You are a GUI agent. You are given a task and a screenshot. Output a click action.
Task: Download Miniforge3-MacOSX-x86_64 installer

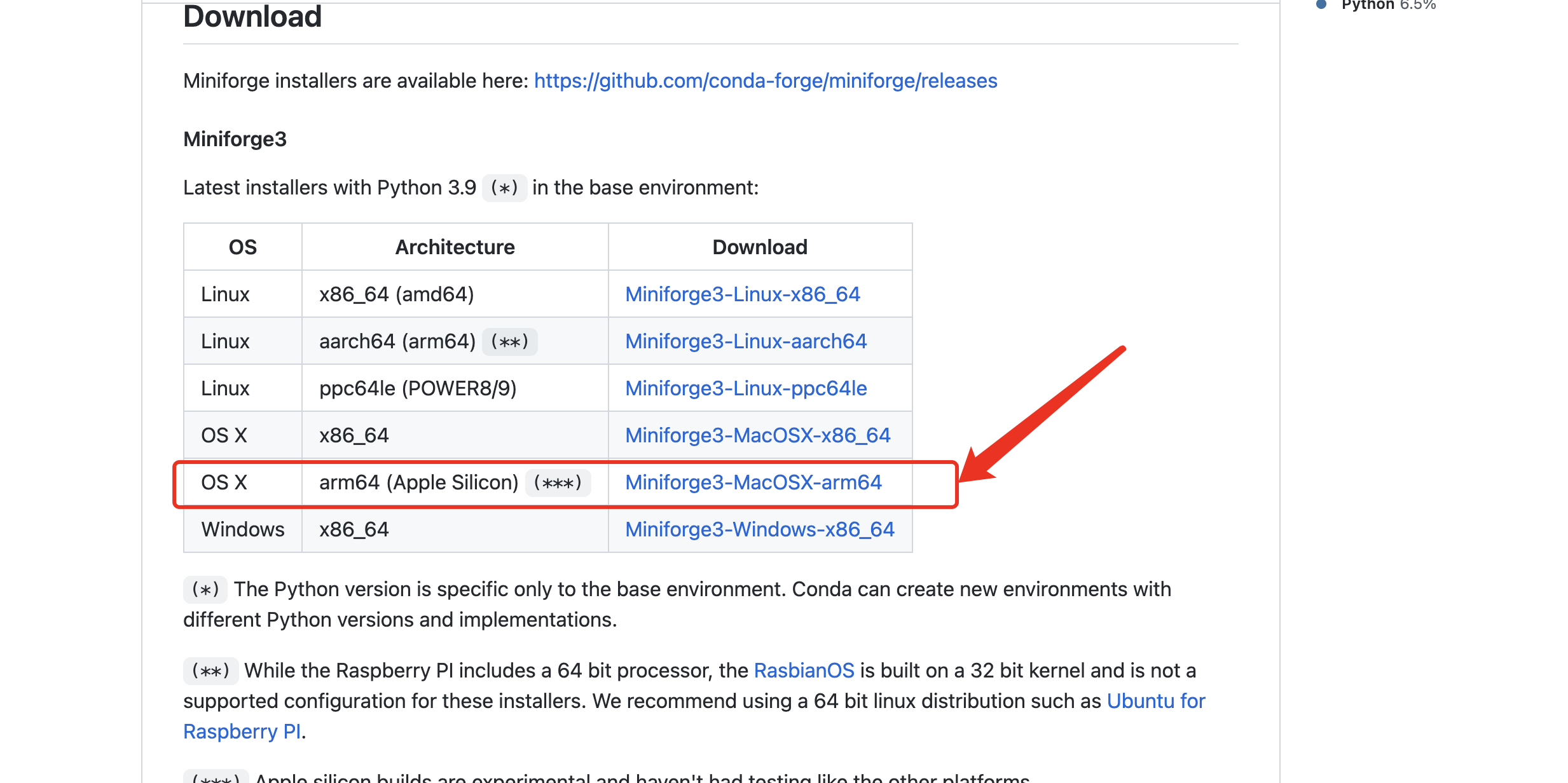tap(757, 435)
